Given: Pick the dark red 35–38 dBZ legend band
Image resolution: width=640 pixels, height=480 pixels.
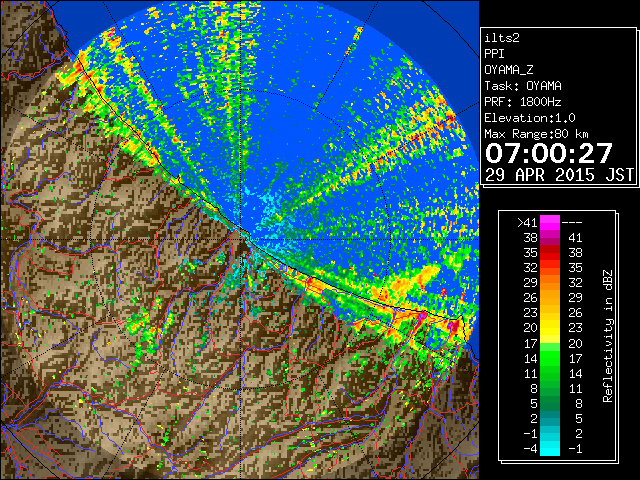Looking at the screenshot, I should 550,253.
